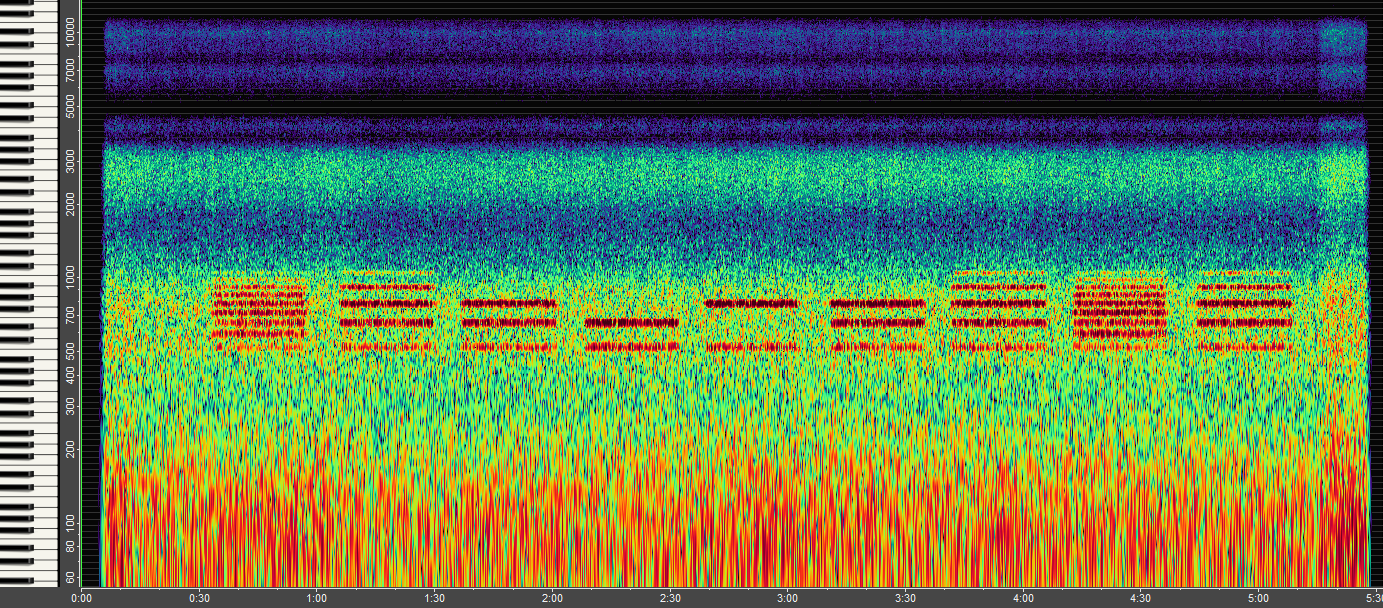Click the 3:30 time axis label
Viewport: 1383px width, 608px height.
(905, 598)
